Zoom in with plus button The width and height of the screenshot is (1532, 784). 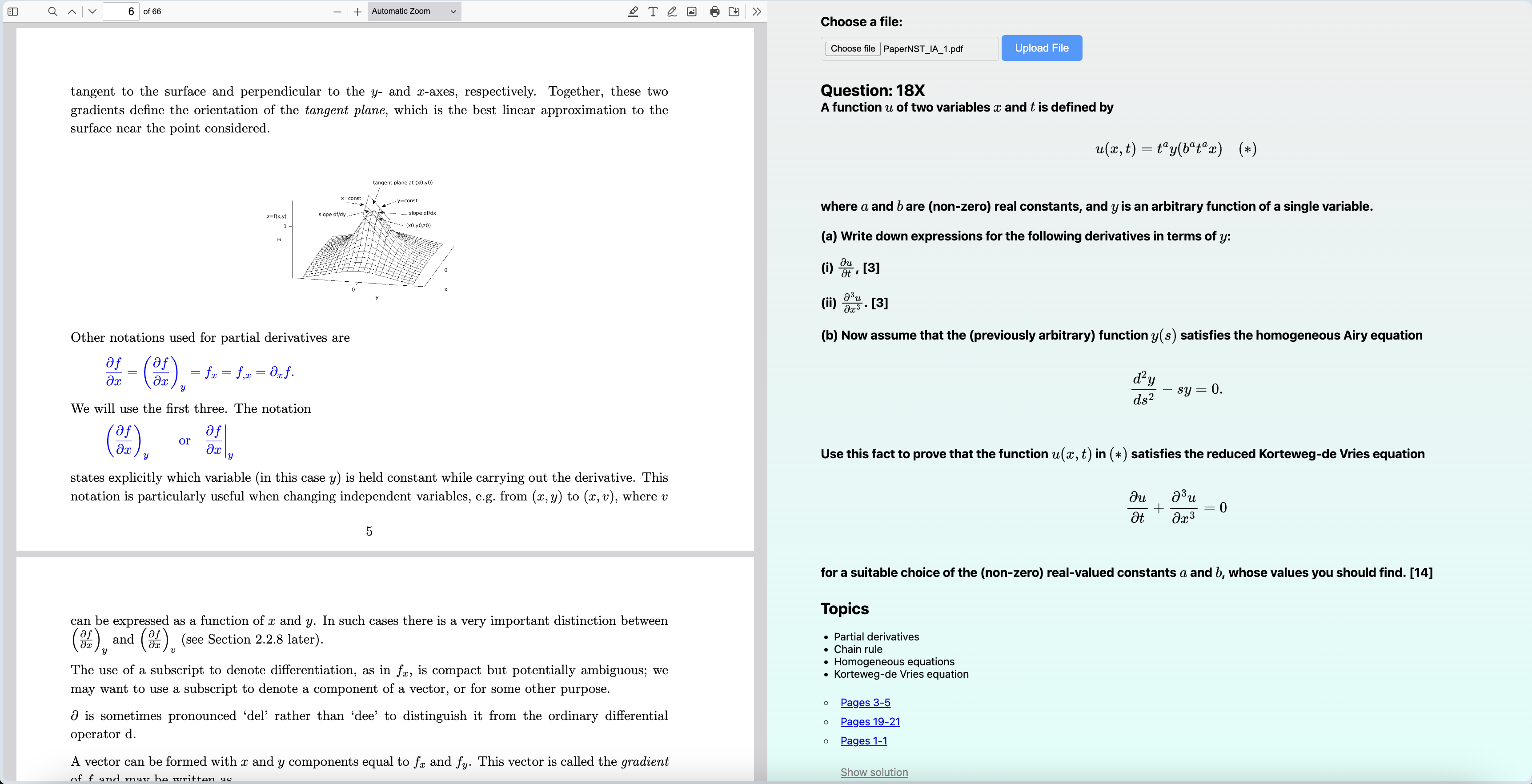(x=357, y=11)
